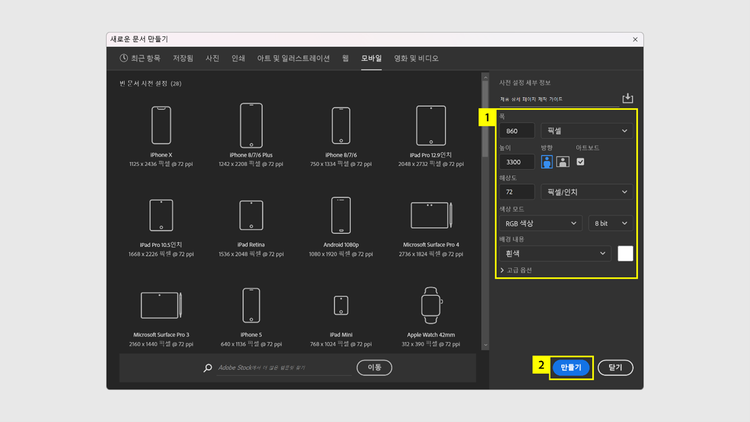Switch to the 사진 tab
750x422 pixels.
click(212, 58)
